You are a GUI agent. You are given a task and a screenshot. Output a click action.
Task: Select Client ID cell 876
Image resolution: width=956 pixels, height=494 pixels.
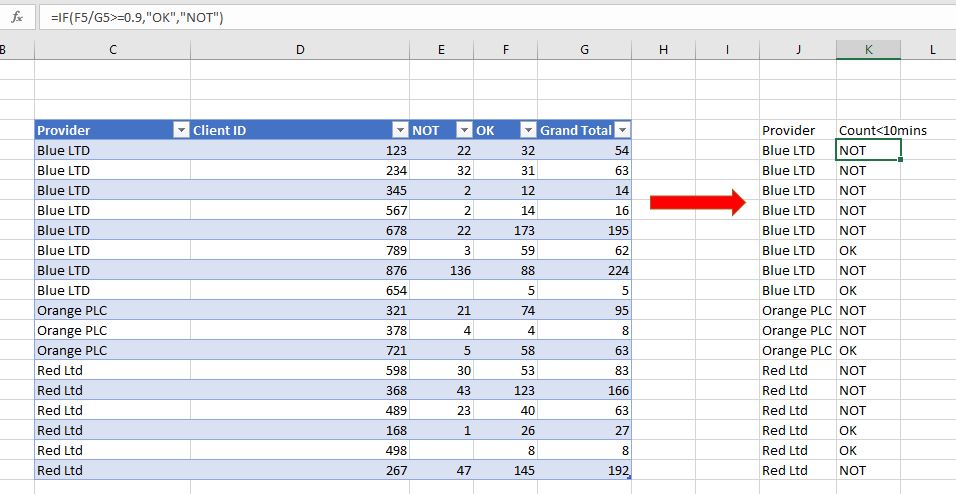(x=300, y=270)
